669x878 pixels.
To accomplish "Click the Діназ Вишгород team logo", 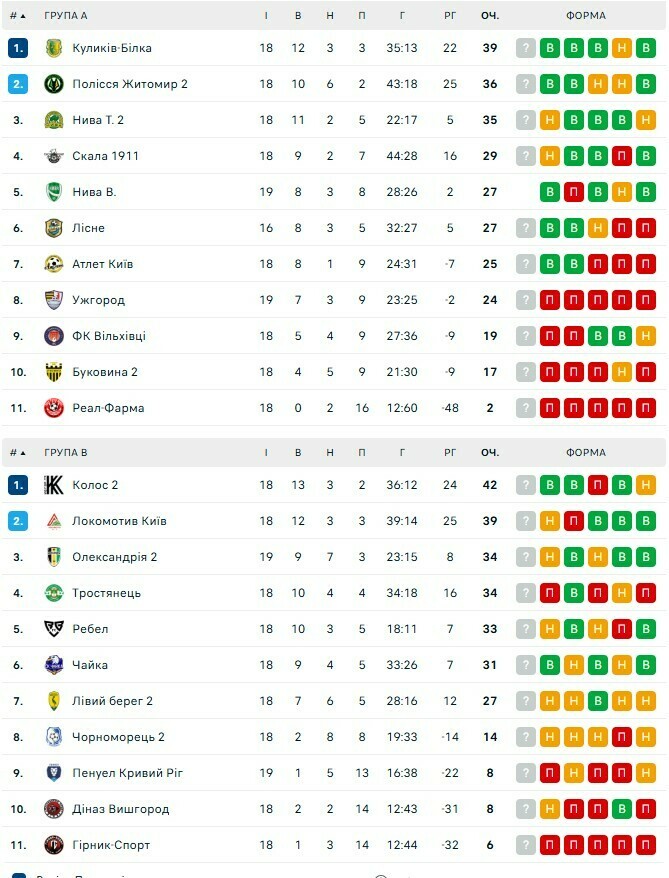I will (x=54, y=809).
